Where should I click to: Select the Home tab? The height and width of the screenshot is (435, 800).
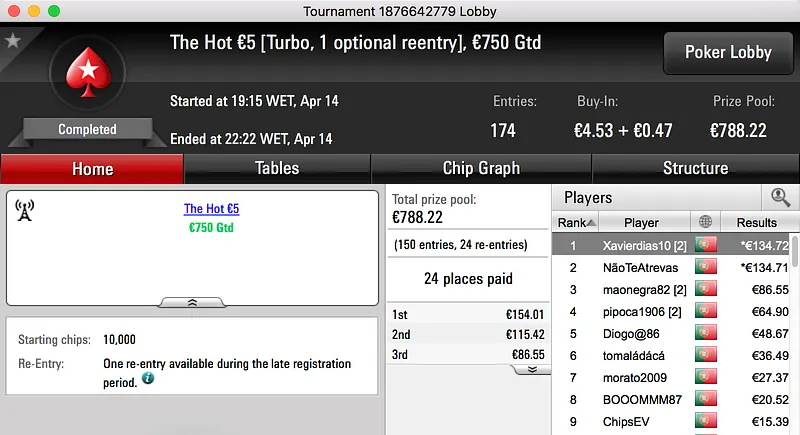pyautogui.click(x=92, y=168)
